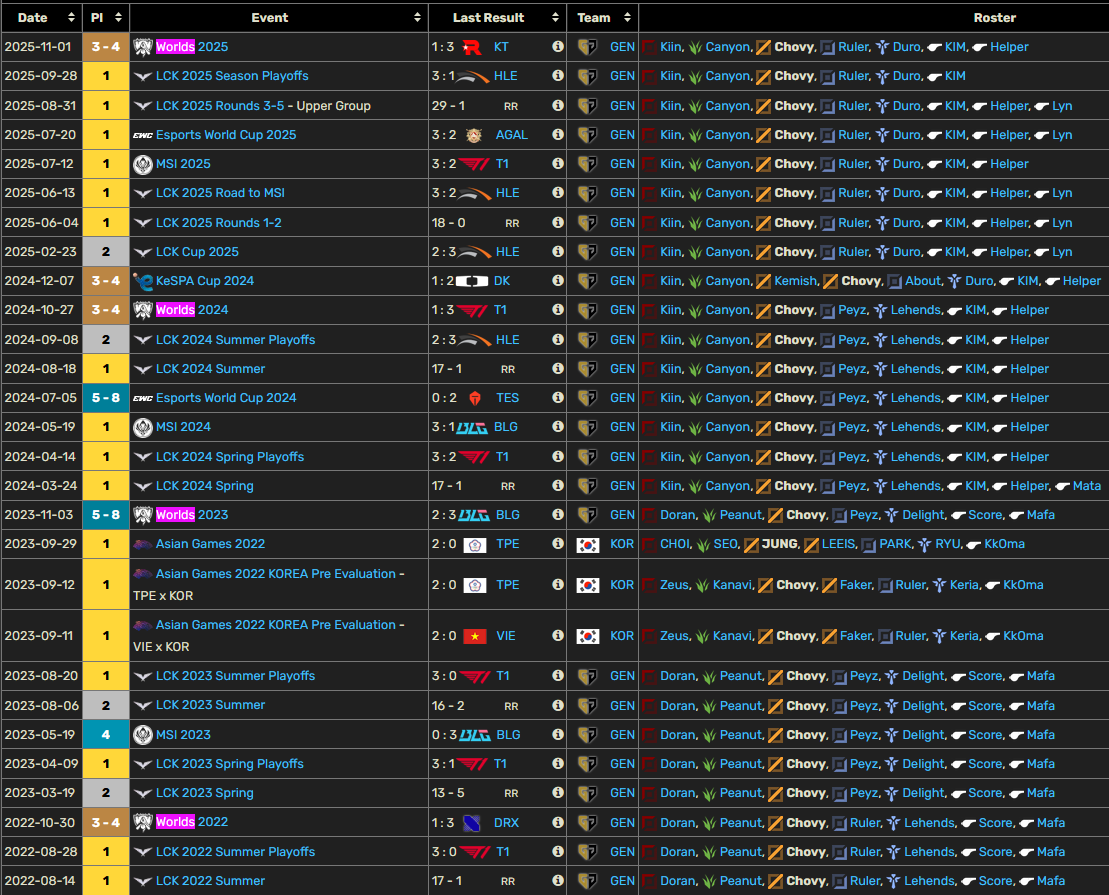
Task: Open KT team link in Worlds 2025 row
Action: (x=501, y=47)
